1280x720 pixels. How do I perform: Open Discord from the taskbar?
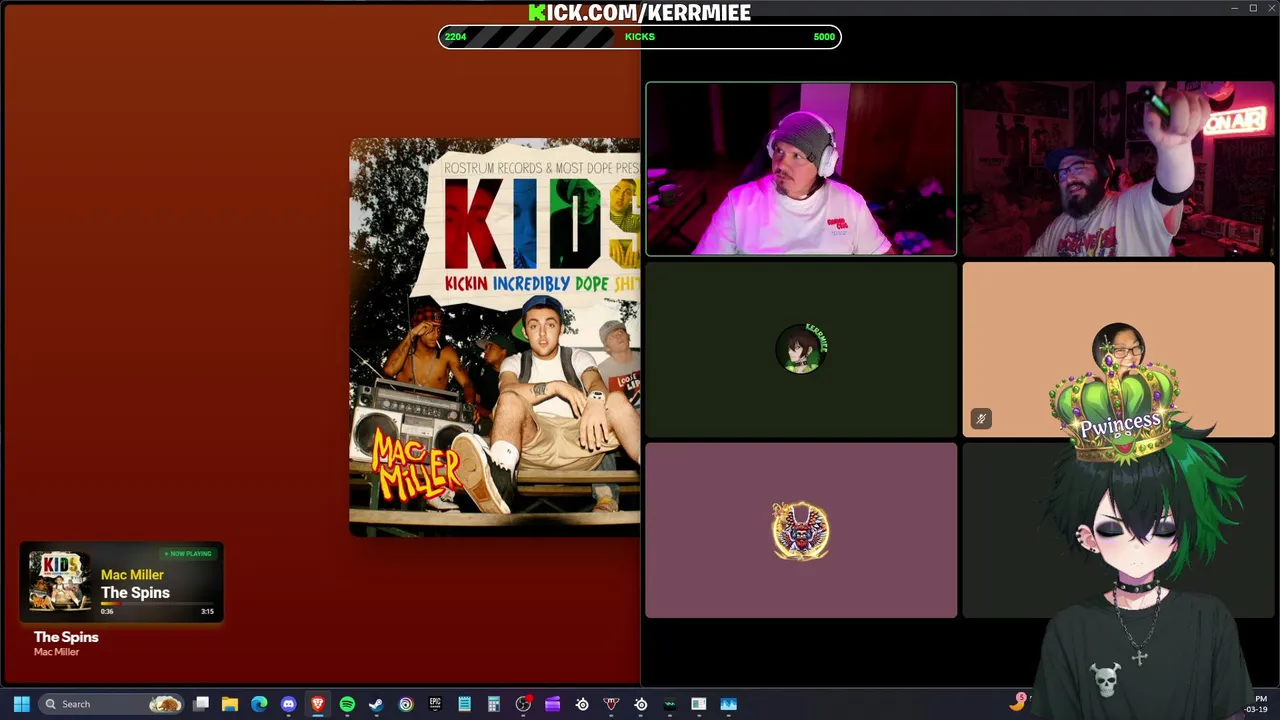[x=289, y=704]
